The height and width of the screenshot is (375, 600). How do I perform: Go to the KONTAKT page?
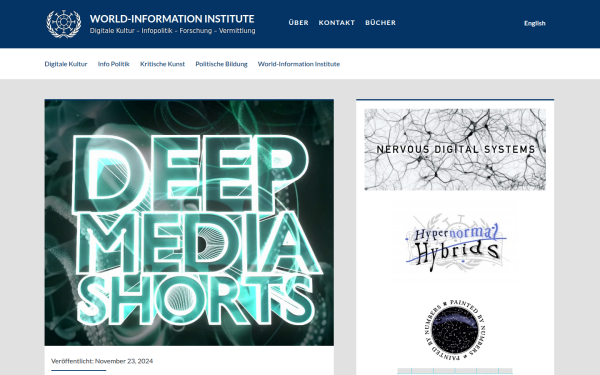tap(337, 23)
